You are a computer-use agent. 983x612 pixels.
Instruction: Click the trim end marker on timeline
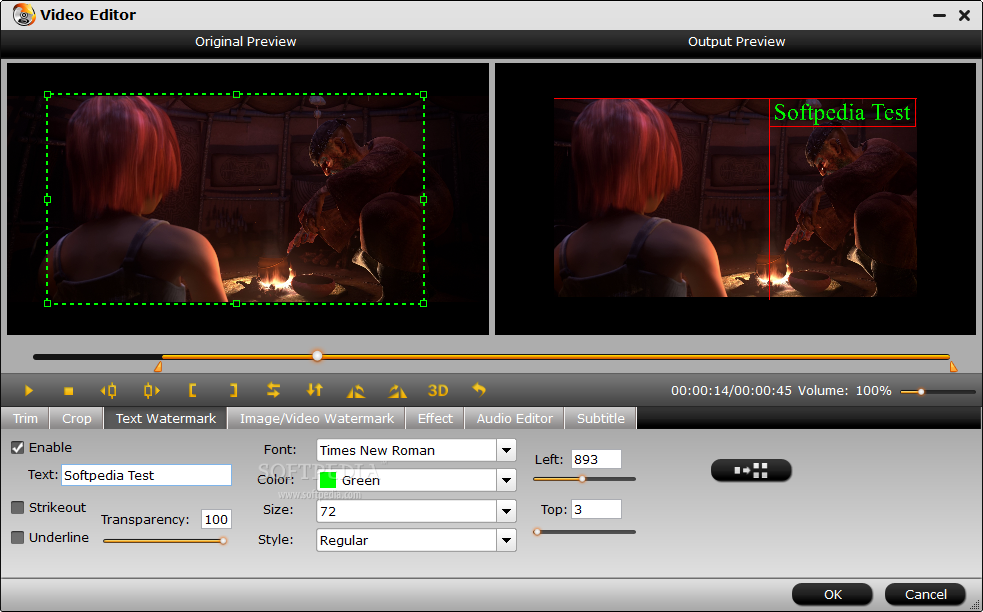(x=954, y=366)
